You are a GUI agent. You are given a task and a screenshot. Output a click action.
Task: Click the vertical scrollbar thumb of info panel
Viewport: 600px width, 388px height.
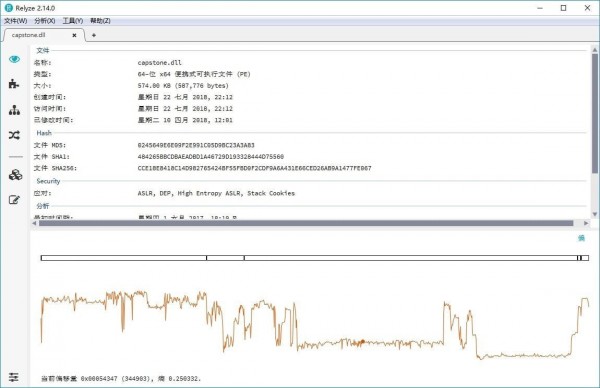point(595,113)
